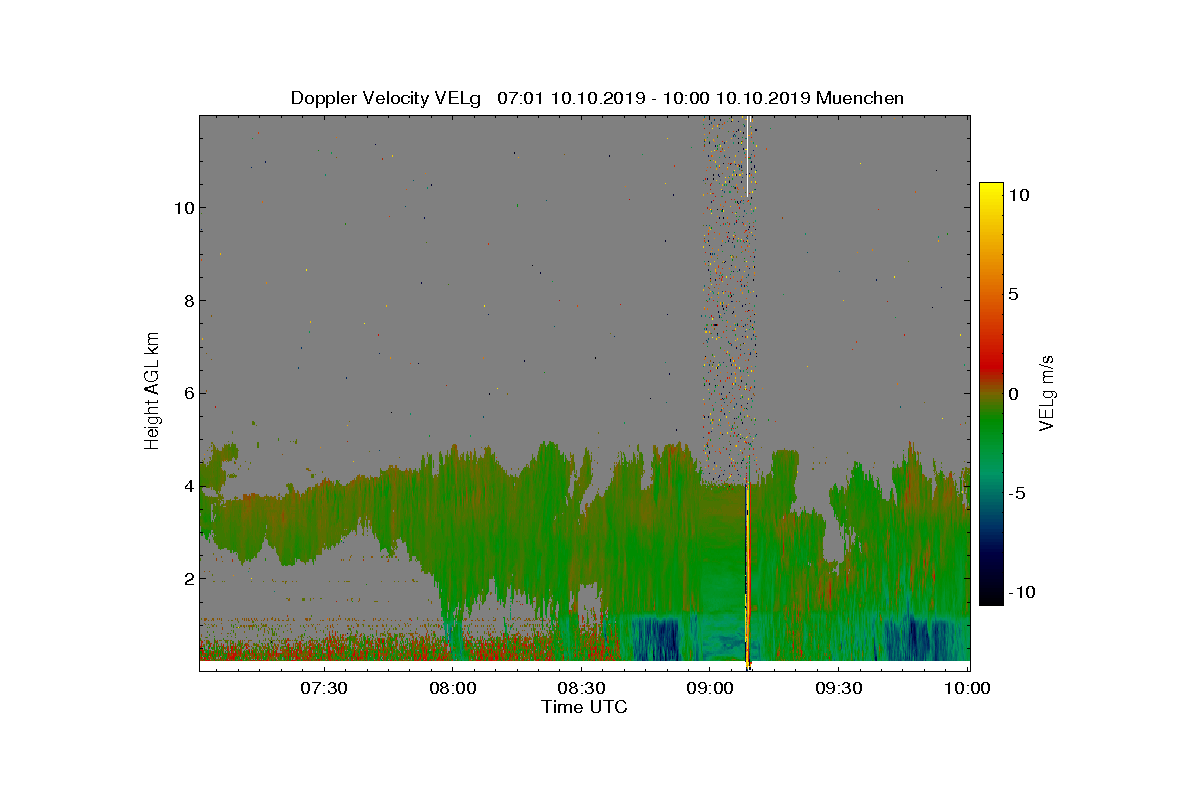Image resolution: width=1200 pixels, height=800 pixels.
Task: Click the '08:30' time tick label
Action: pyautogui.click(x=581, y=688)
